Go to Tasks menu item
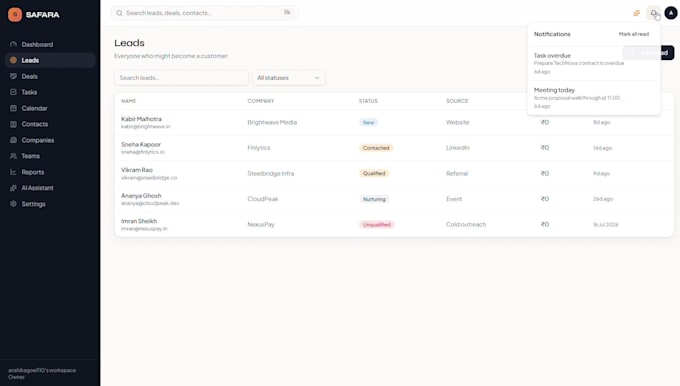Viewport: 680px width, 386px height. click(50, 92)
